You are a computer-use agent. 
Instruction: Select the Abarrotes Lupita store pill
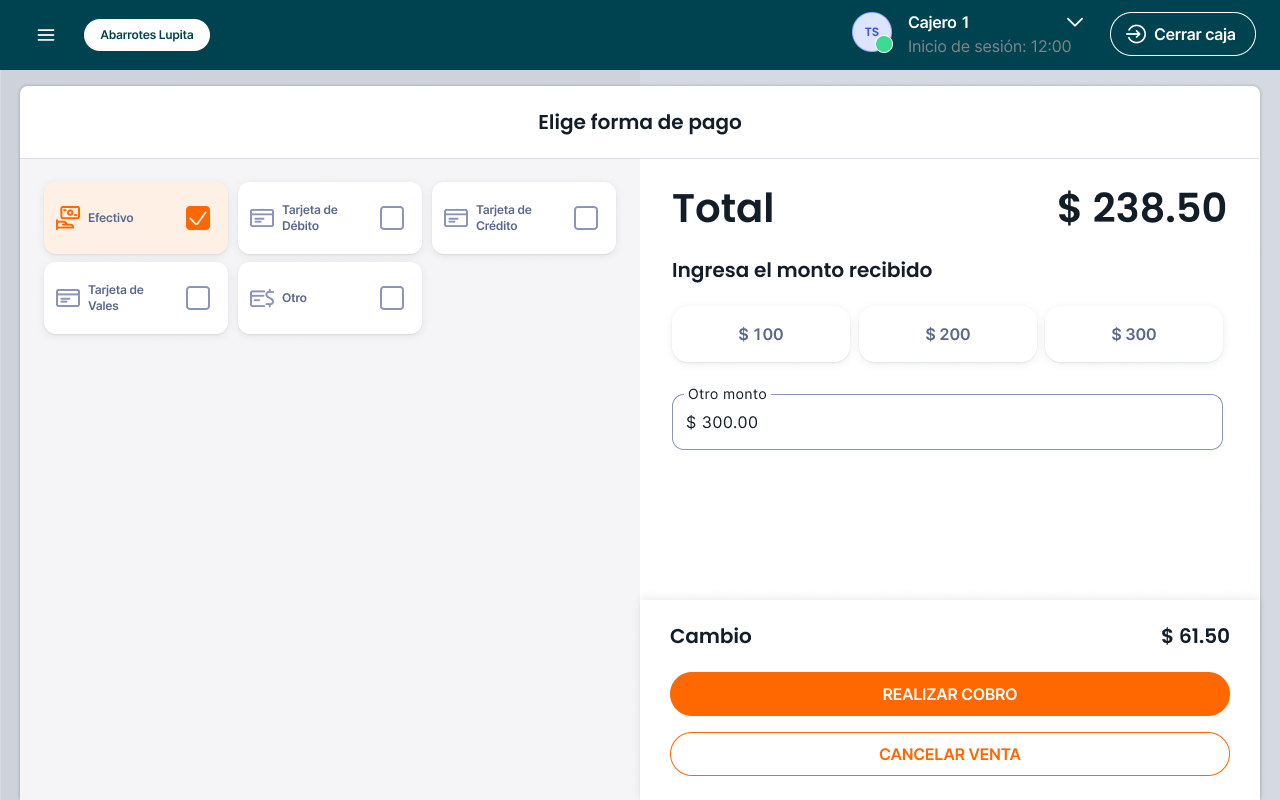click(147, 35)
